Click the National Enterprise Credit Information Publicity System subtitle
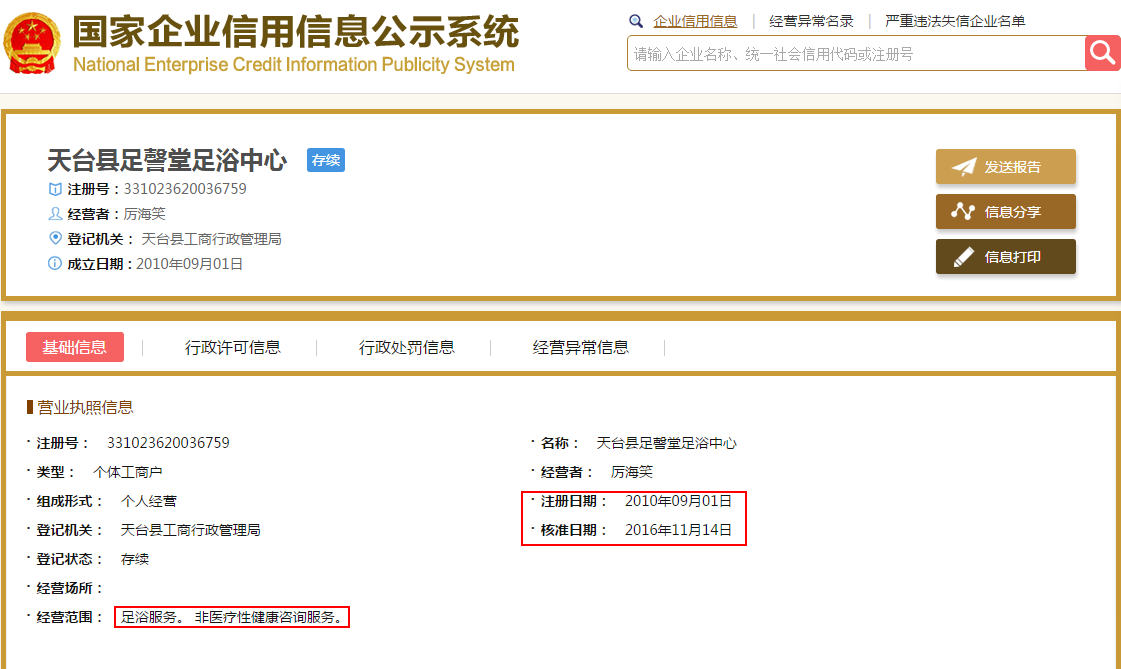Image resolution: width=1121 pixels, height=669 pixels. [294, 64]
